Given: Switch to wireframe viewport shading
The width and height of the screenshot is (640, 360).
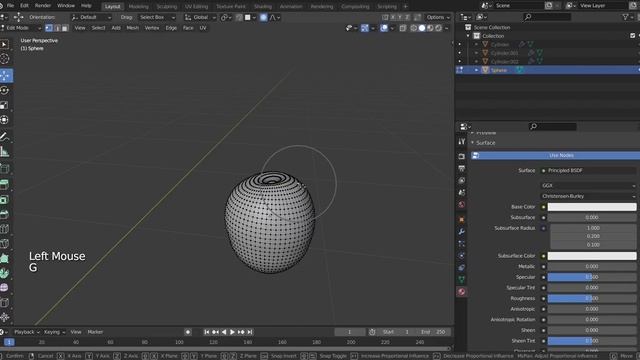Looking at the screenshot, I should pyautogui.click(x=413, y=28).
